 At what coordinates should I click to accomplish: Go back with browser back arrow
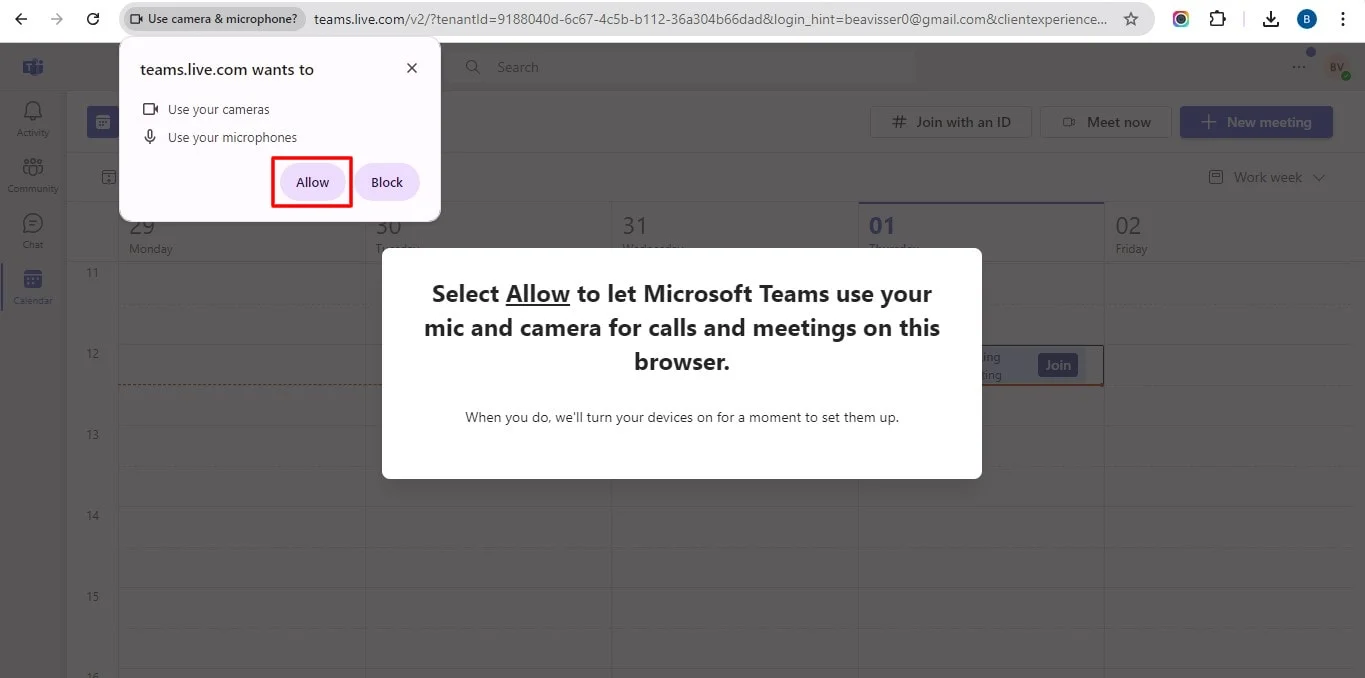[21, 19]
